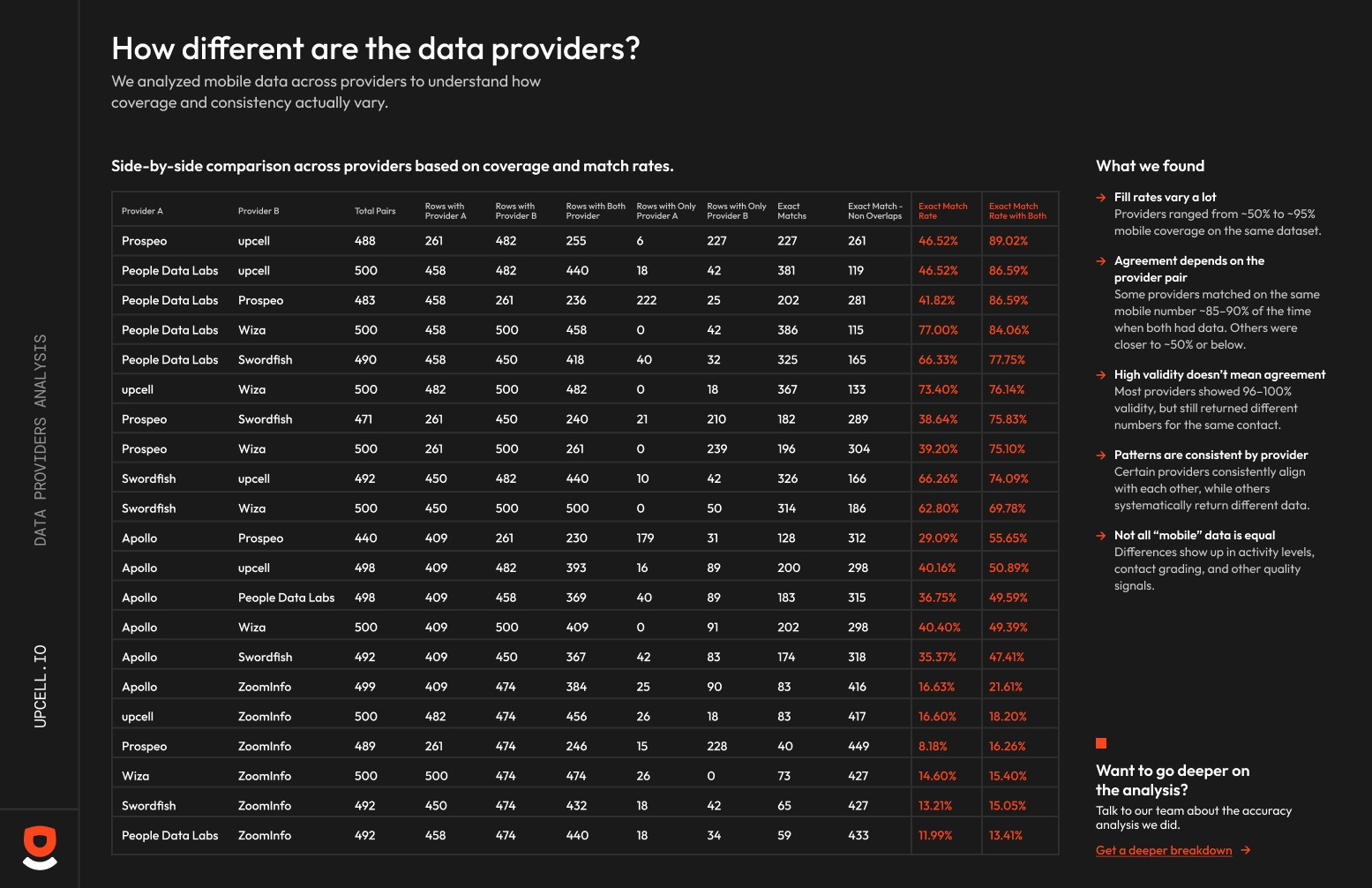
Task: Click the 'Exact Match Rate with Both' column header
Action: 1017,211
